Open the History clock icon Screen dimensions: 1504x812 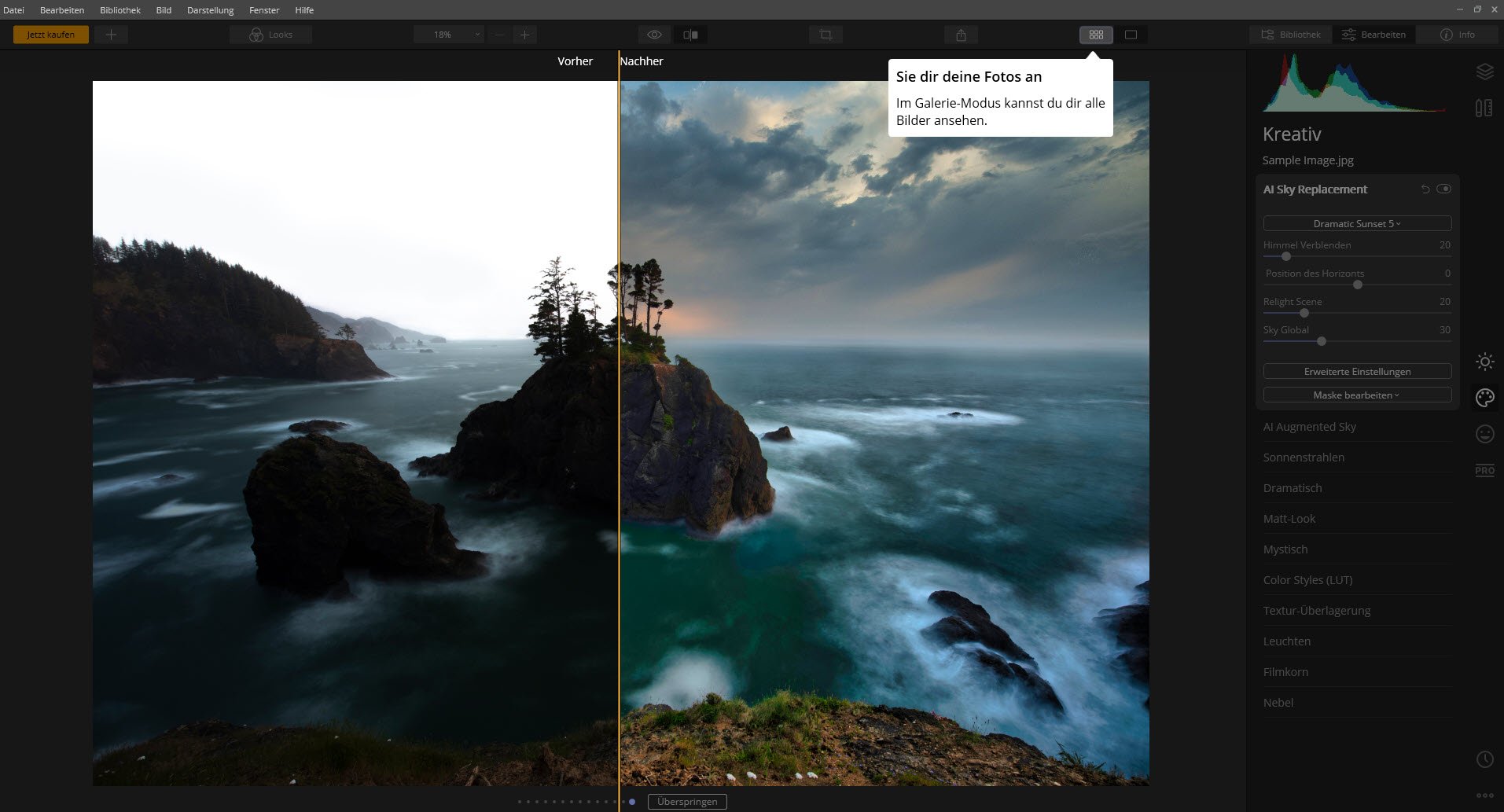(x=1484, y=759)
